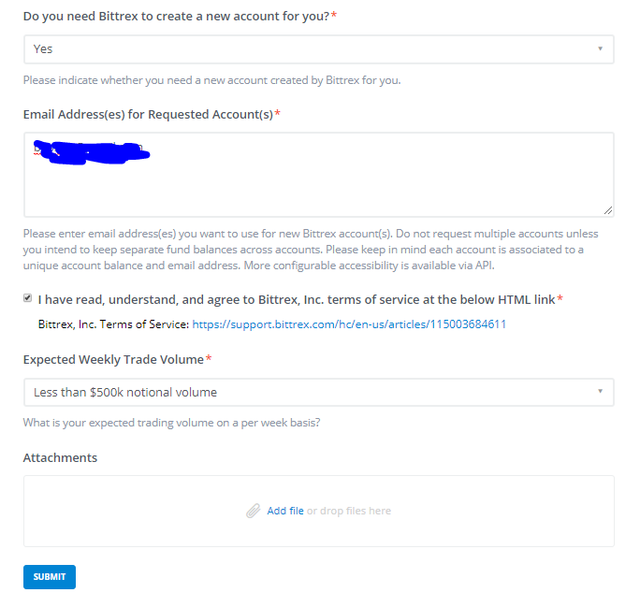The image size is (640, 604).
Task: Click the 'Add file' link
Action: [285, 511]
